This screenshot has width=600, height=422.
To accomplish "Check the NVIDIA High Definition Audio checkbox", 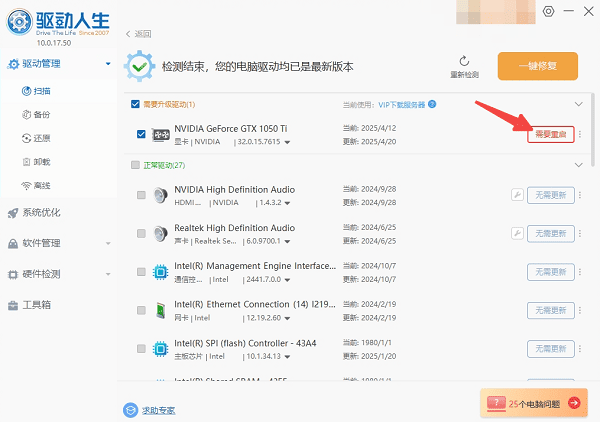I will point(141,195).
